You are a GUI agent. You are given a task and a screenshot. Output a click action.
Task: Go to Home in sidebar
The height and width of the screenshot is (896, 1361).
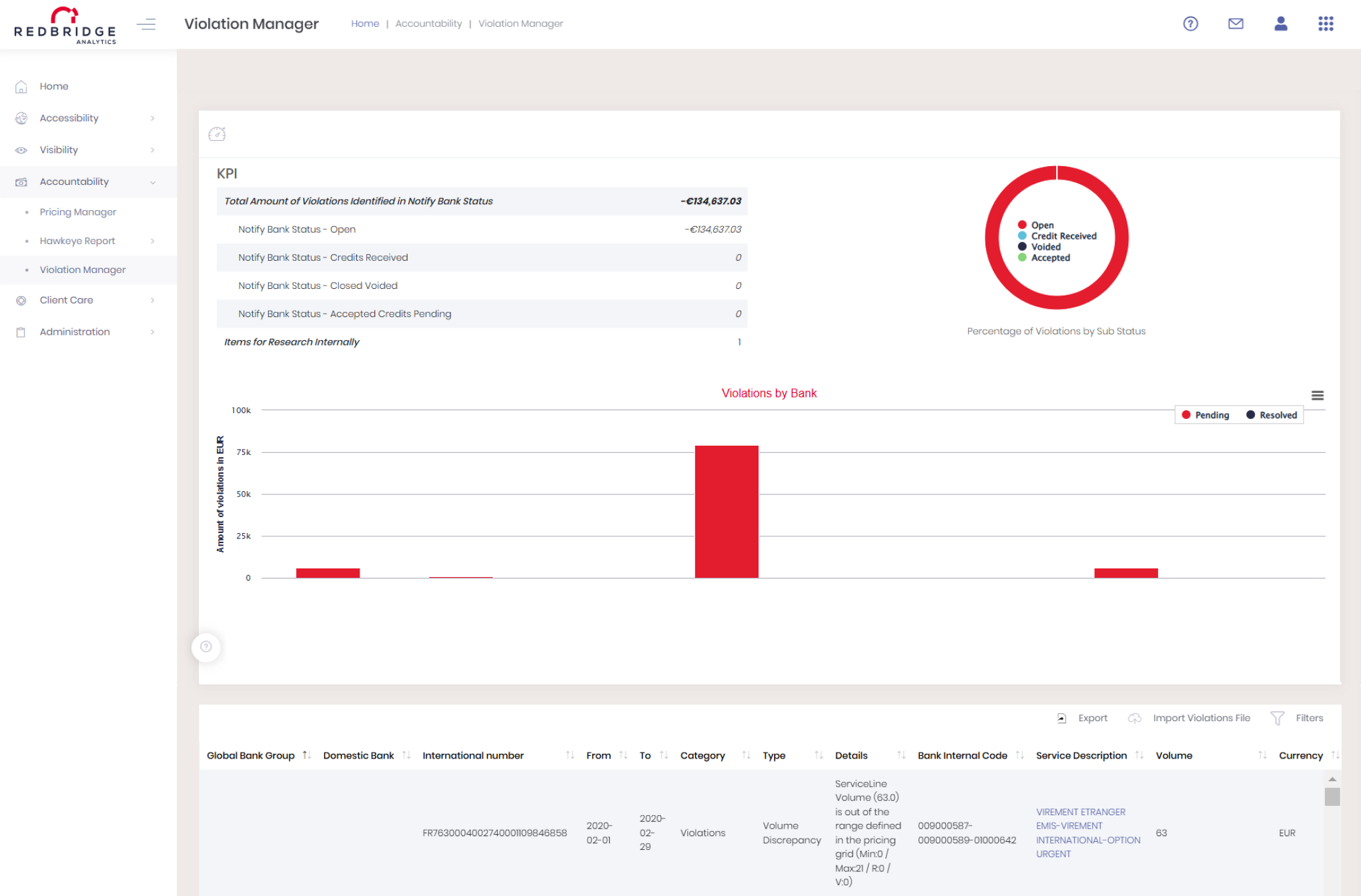[53, 86]
